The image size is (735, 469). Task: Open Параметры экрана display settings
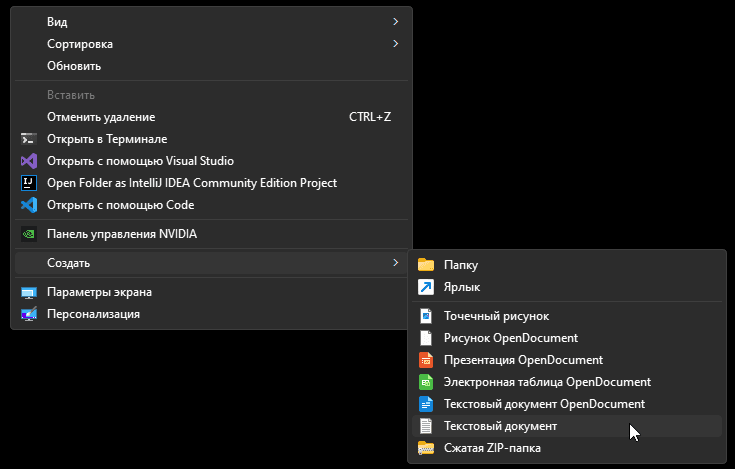point(99,292)
